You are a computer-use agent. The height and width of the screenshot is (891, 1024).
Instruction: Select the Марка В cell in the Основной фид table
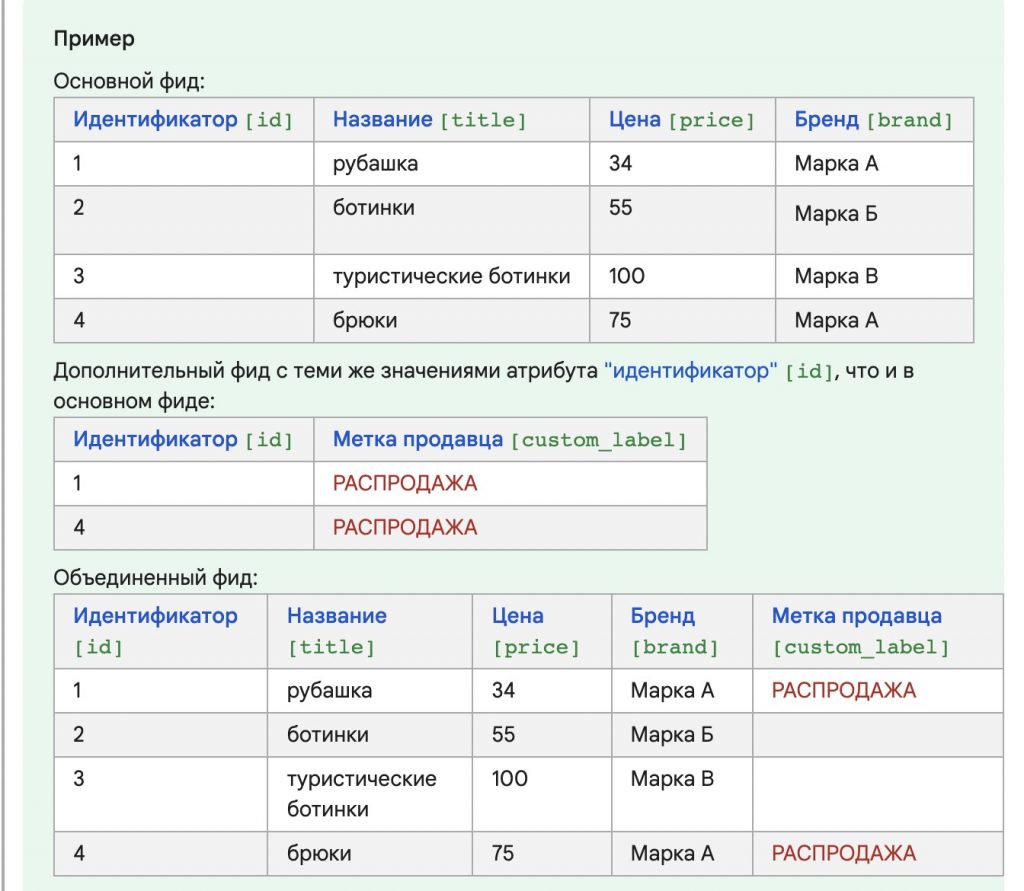coord(874,276)
